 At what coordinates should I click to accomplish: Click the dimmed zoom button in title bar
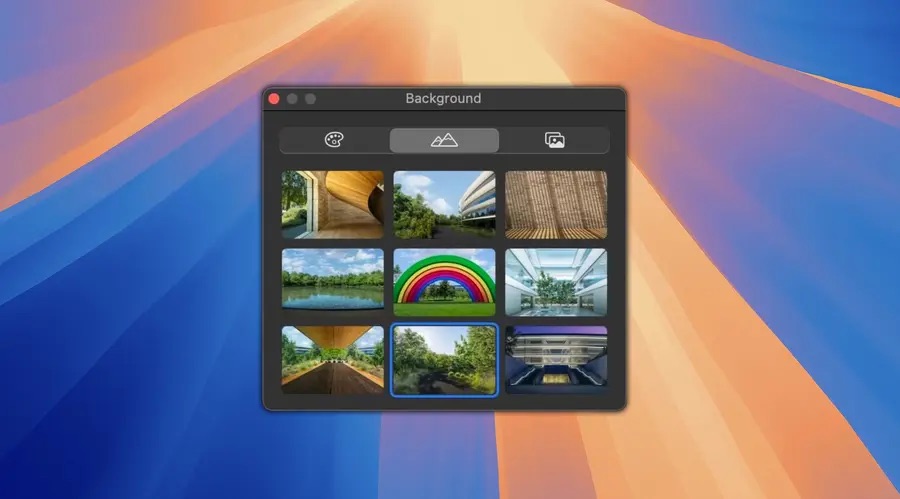click(x=310, y=99)
